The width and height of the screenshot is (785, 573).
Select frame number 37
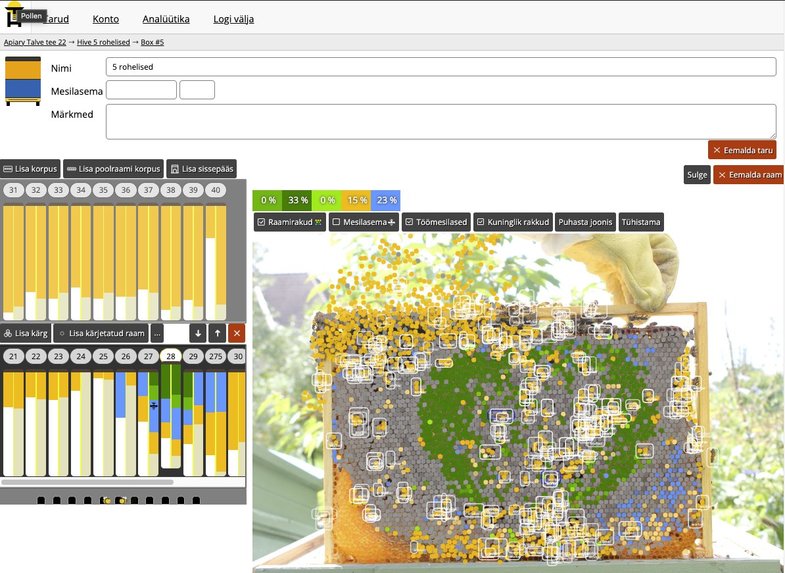[x=148, y=190]
